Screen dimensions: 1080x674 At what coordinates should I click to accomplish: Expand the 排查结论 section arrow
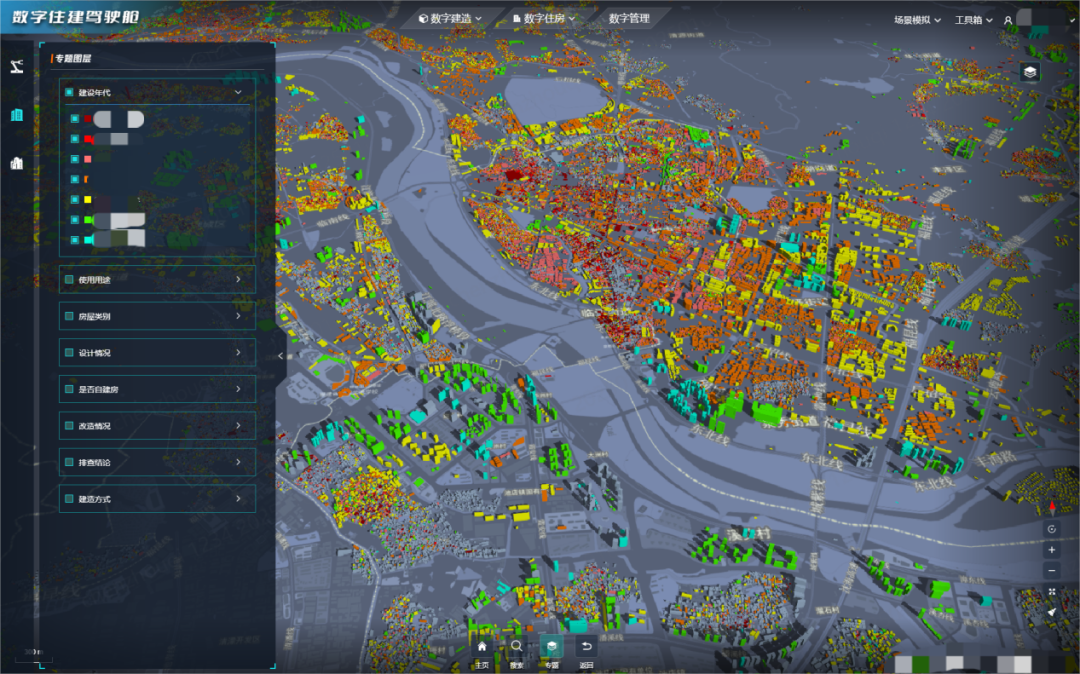coord(238,462)
